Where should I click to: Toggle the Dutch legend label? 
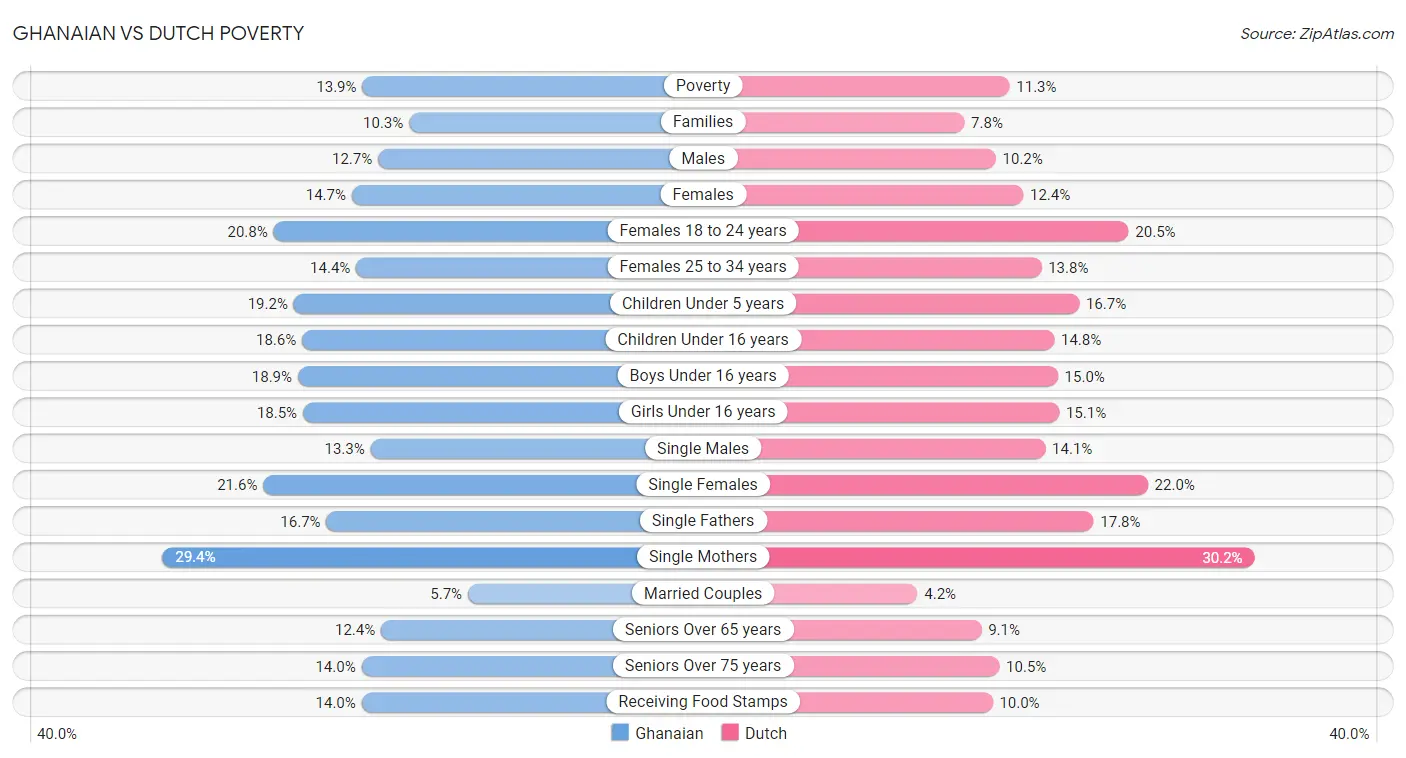(x=766, y=733)
